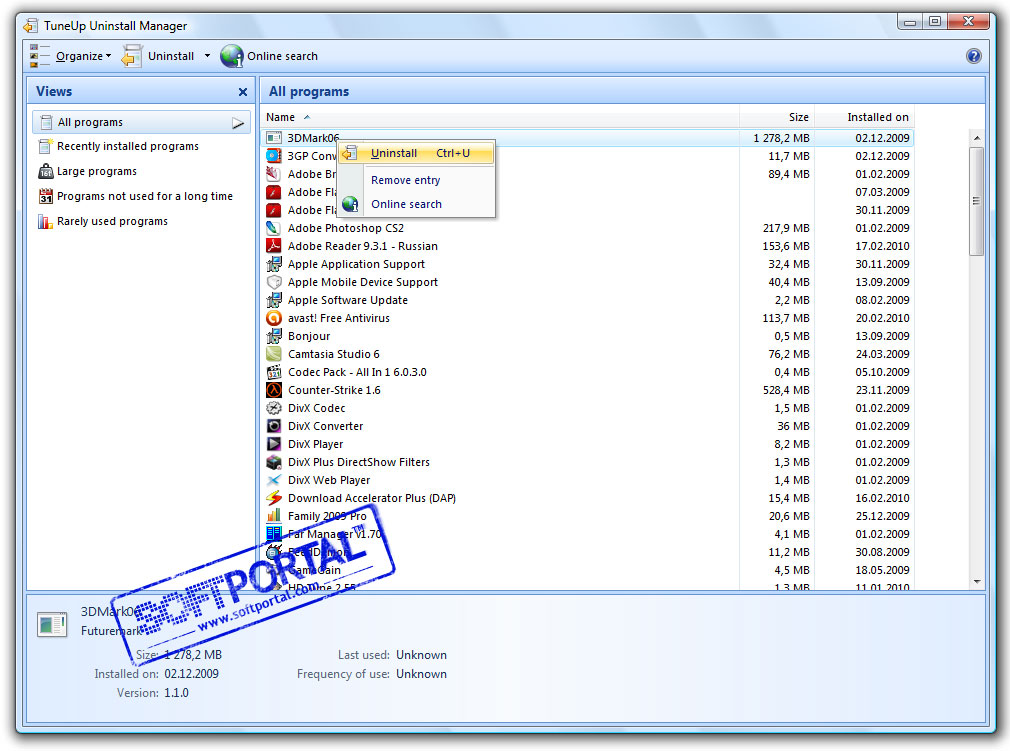Open Rarely used programs view
The width and height of the screenshot is (1010, 751).
click(x=112, y=222)
